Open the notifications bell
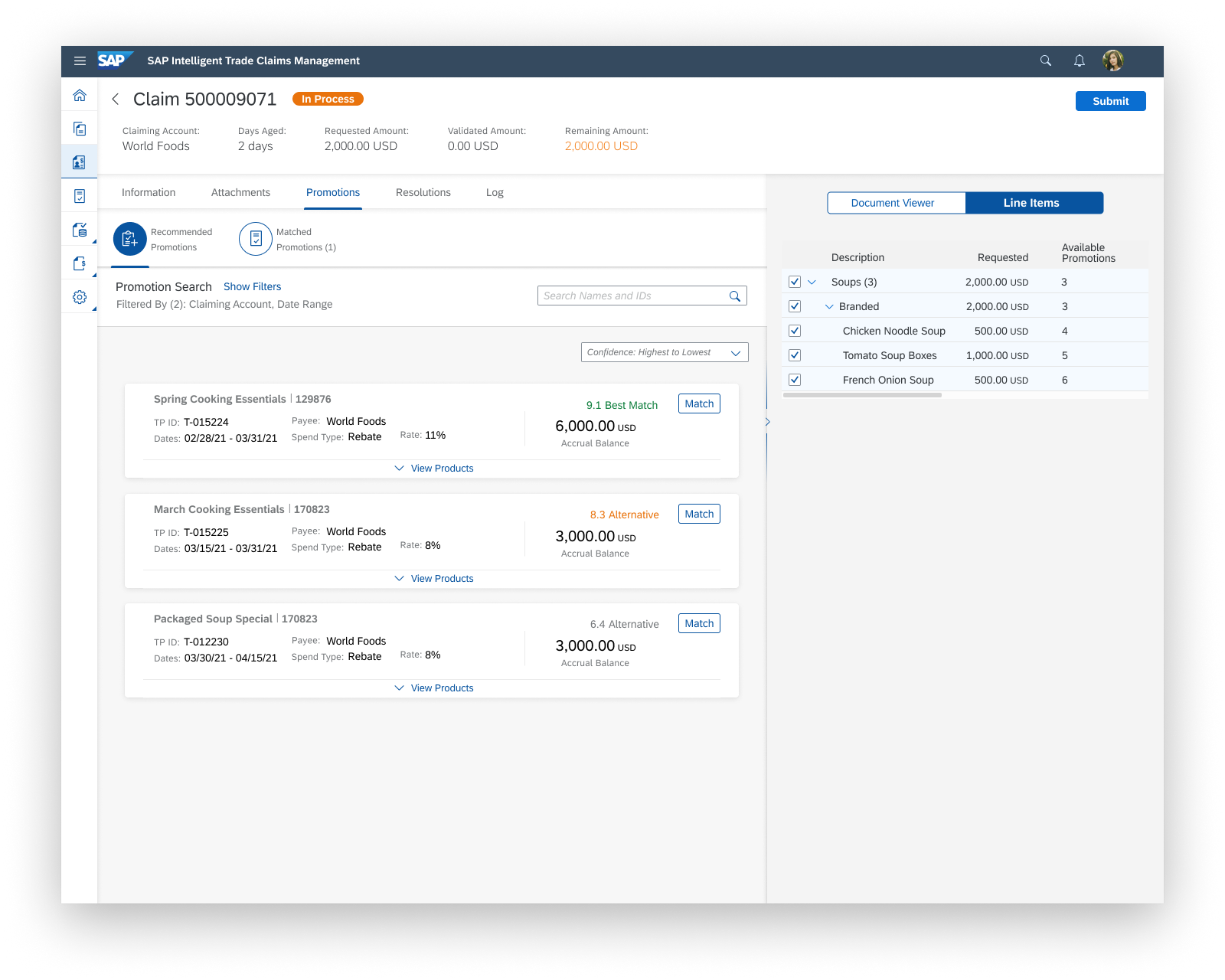Image resolution: width=1225 pixels, height=980 pixels. point(1080,61)
